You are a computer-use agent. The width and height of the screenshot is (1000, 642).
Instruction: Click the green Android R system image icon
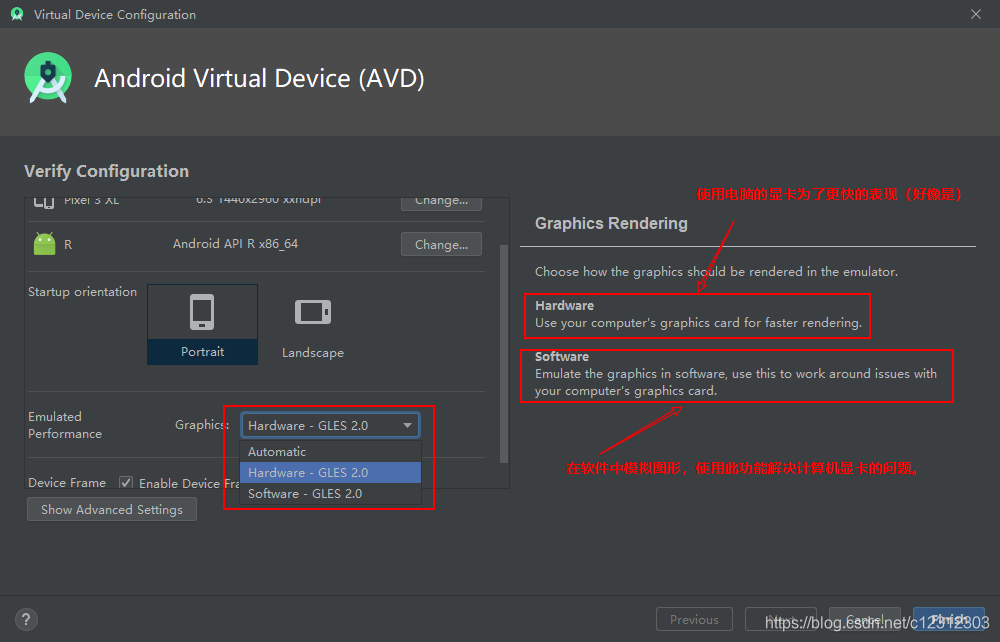(x=45, y=244)
